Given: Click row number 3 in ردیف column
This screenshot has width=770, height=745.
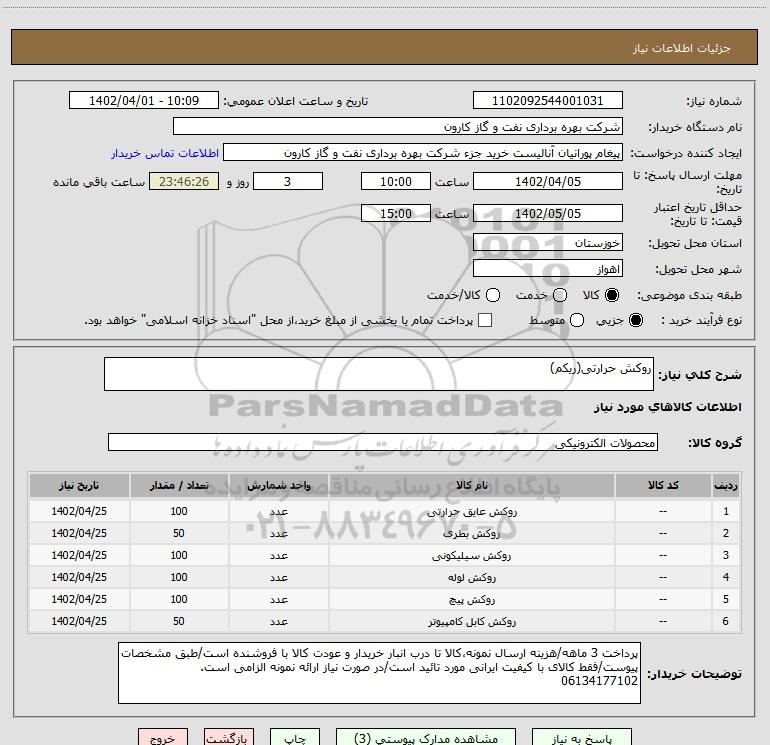Looking at the screenshot, I should (726, 555).
